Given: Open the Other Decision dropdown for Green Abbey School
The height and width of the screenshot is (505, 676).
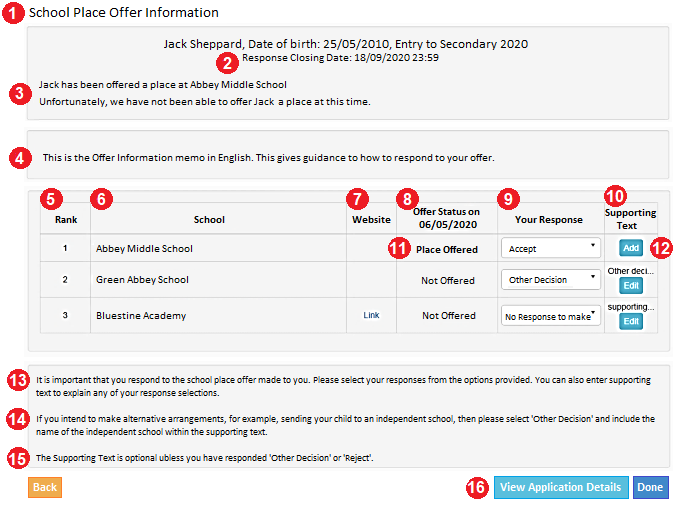Looking at the screenshot, I should [x=551, y=279].
